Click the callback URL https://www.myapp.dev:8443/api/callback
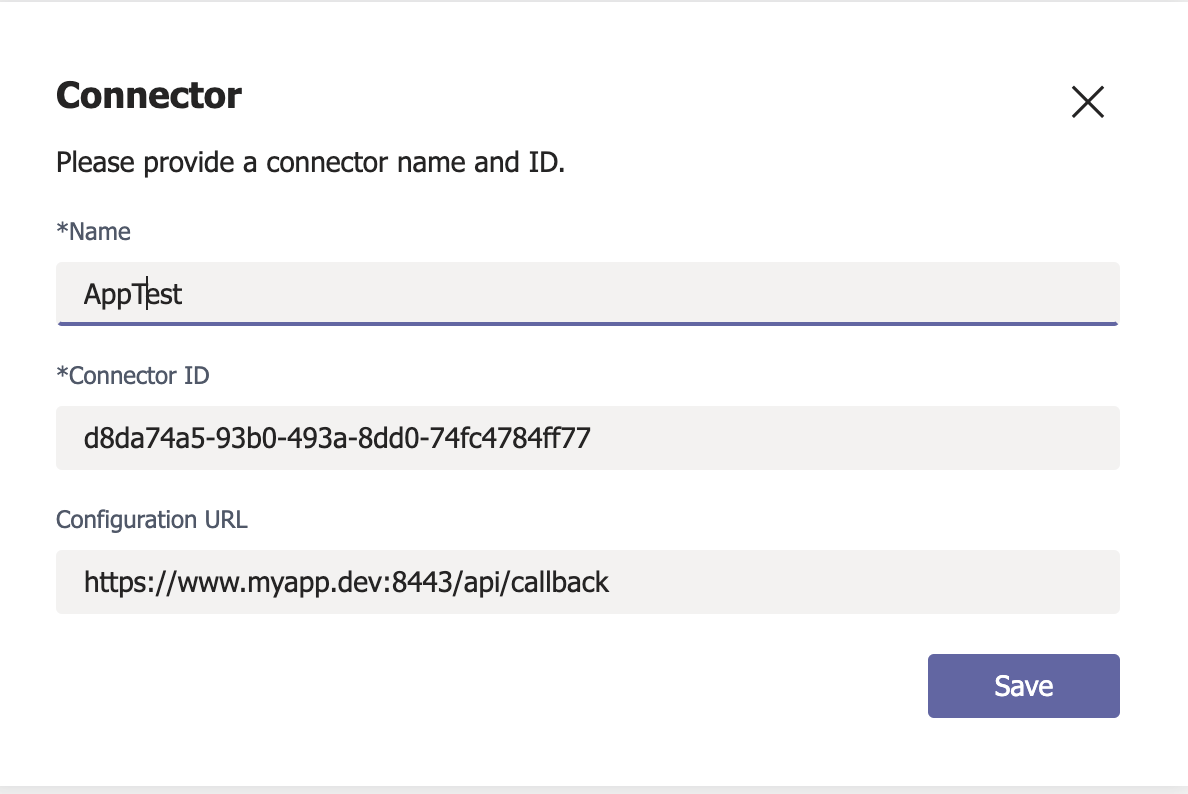This screenshot has height=794, width=1188. click(x=346, y=582)
